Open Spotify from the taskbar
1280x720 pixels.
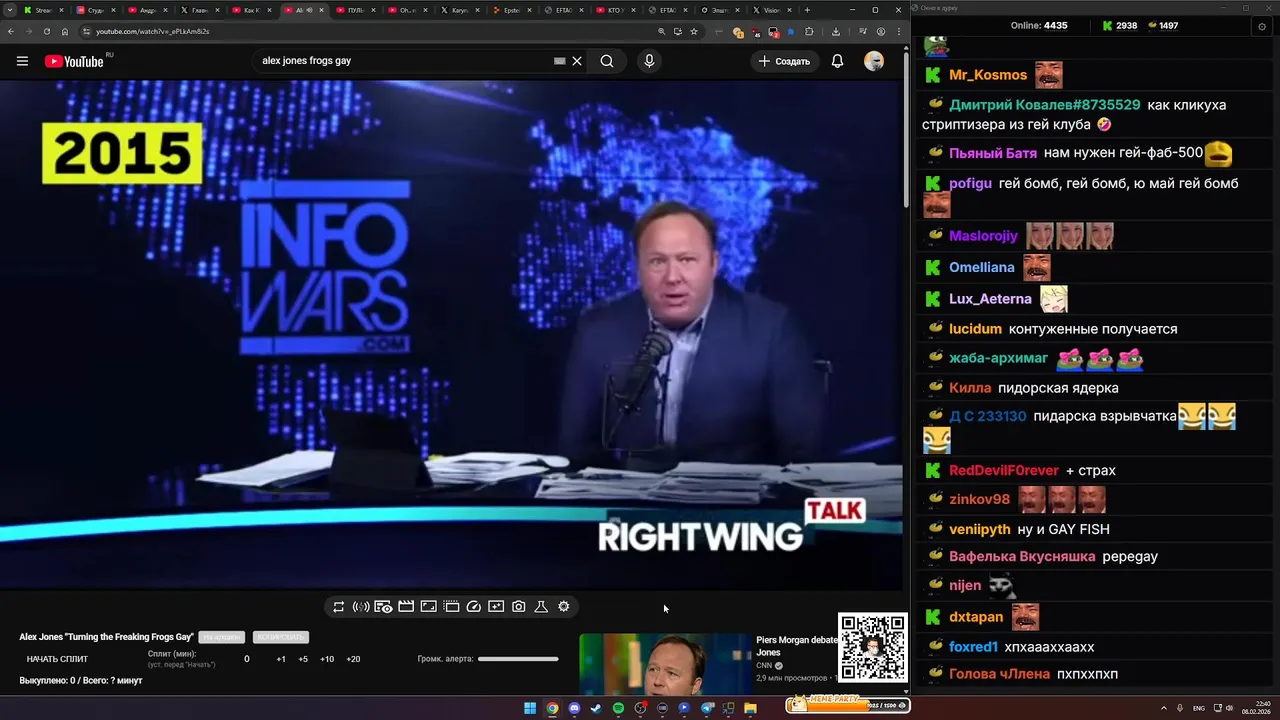click(x=618, y=709)
